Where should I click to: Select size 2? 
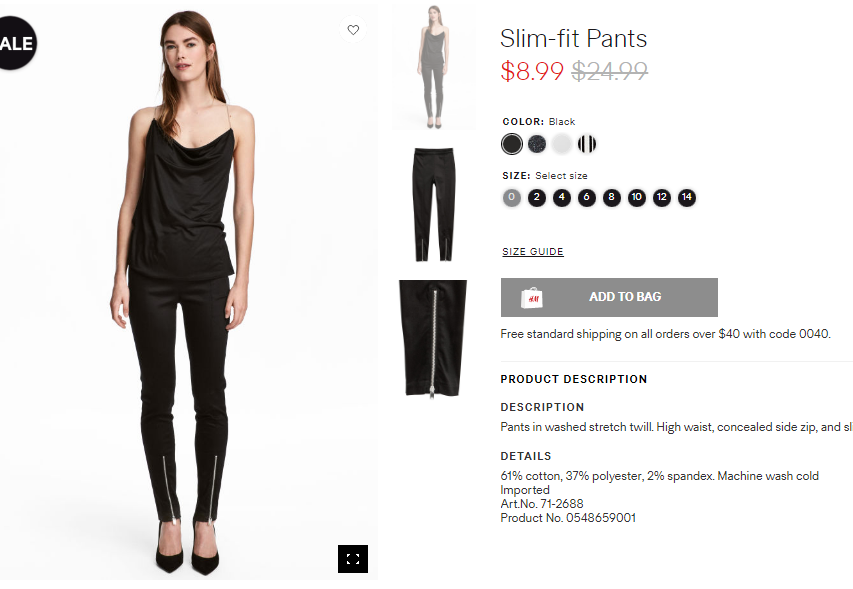536,197
